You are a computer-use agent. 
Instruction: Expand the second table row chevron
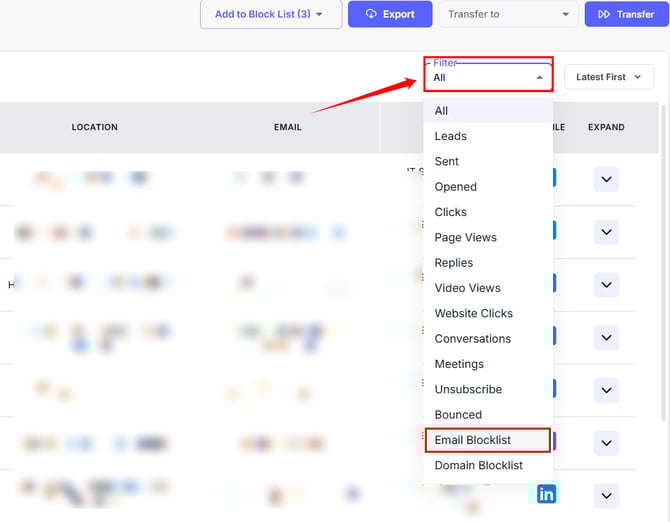pos(606,232)
